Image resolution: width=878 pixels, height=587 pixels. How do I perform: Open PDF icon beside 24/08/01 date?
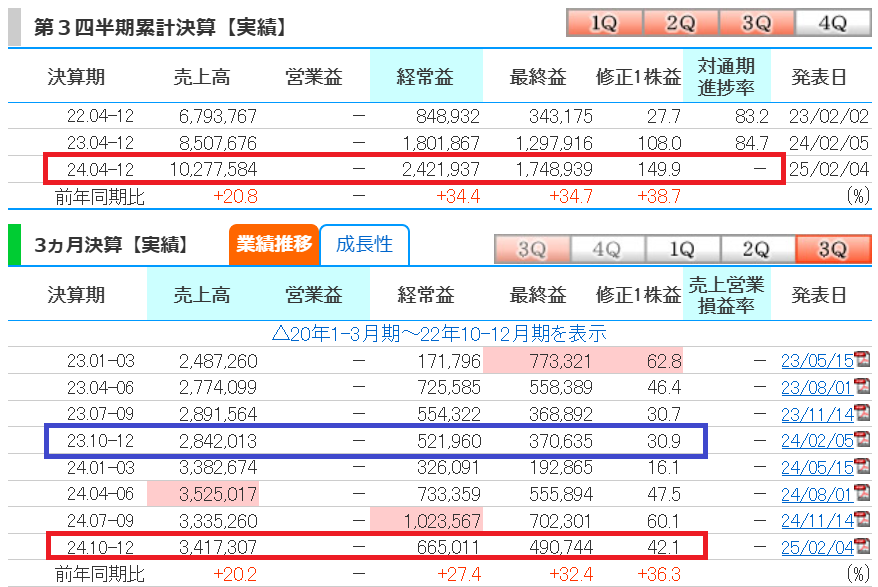(862, 492)
